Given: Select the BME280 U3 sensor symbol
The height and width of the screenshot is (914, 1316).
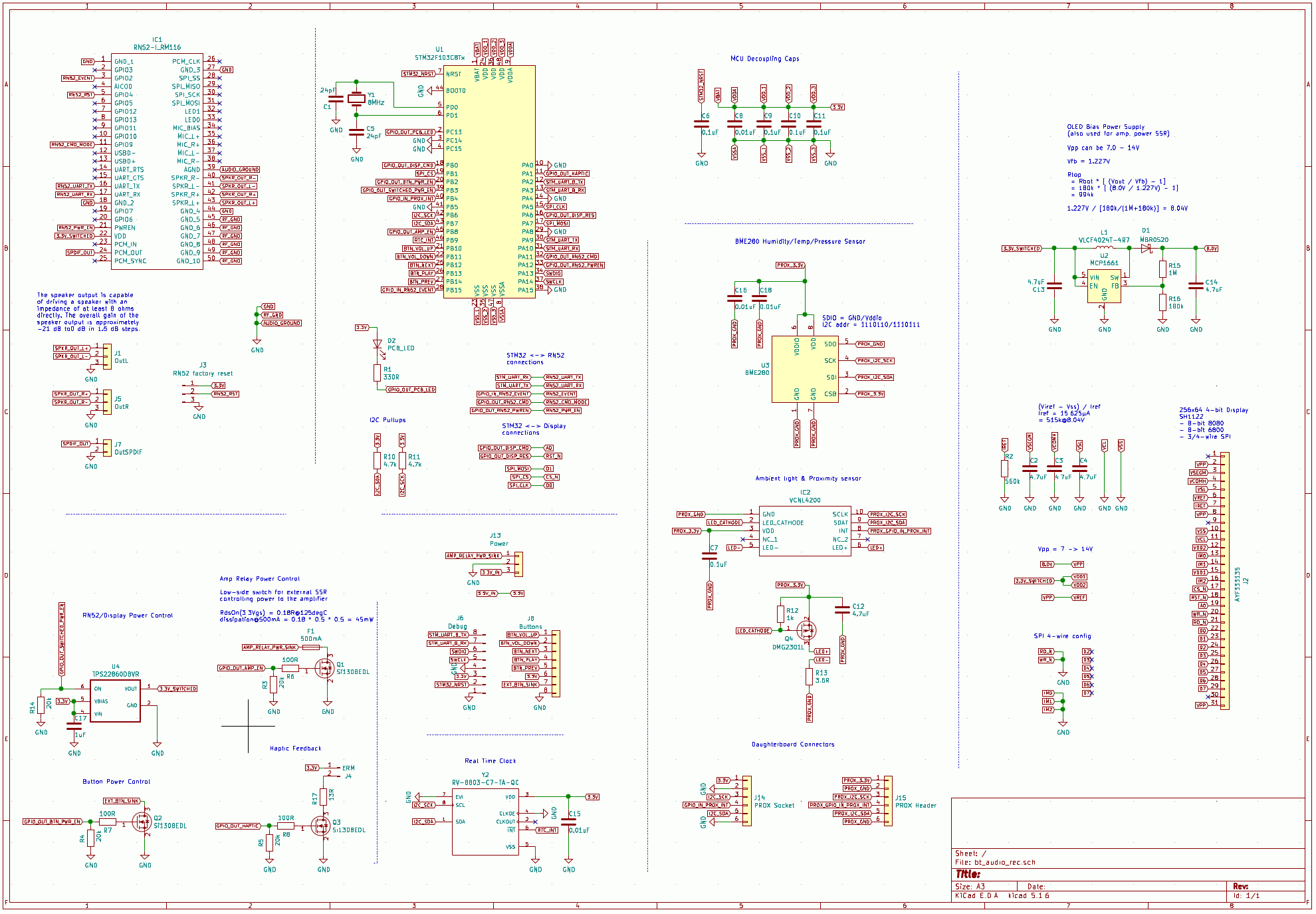Looking at the screenshot, I should tap(804, 369).
